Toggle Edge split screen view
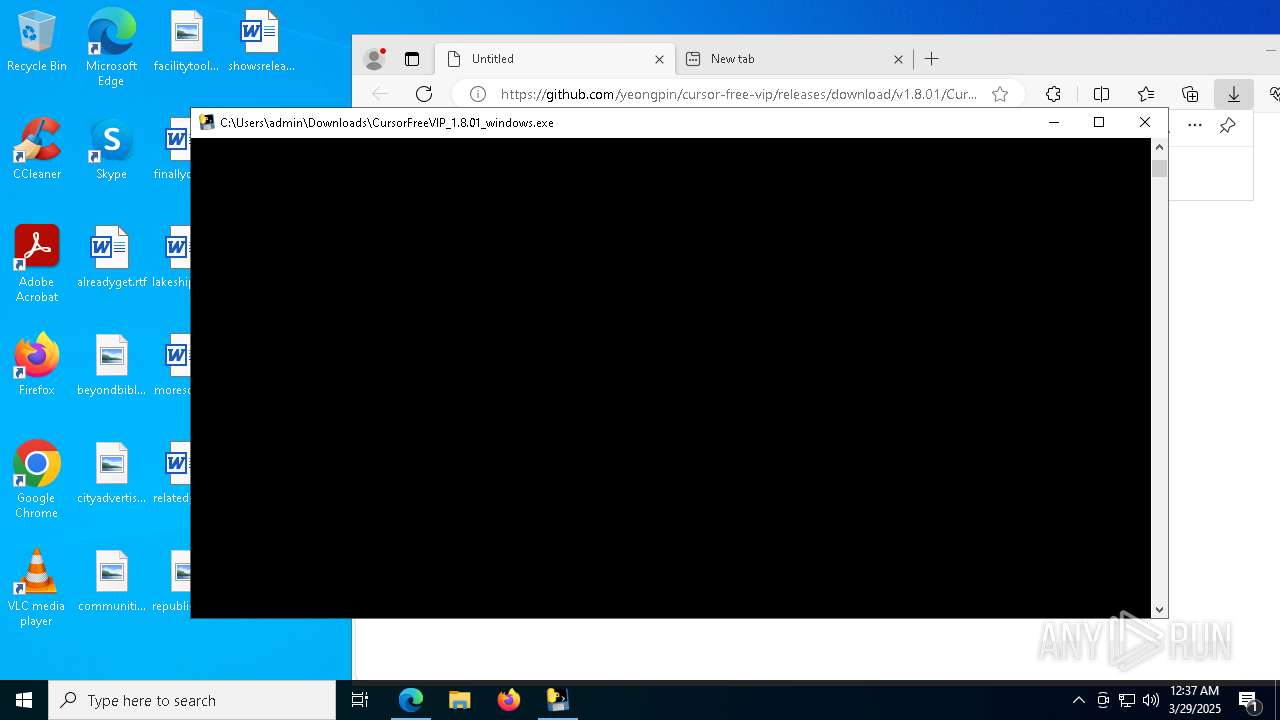 pyautogui.click(x=1101, y=94)
